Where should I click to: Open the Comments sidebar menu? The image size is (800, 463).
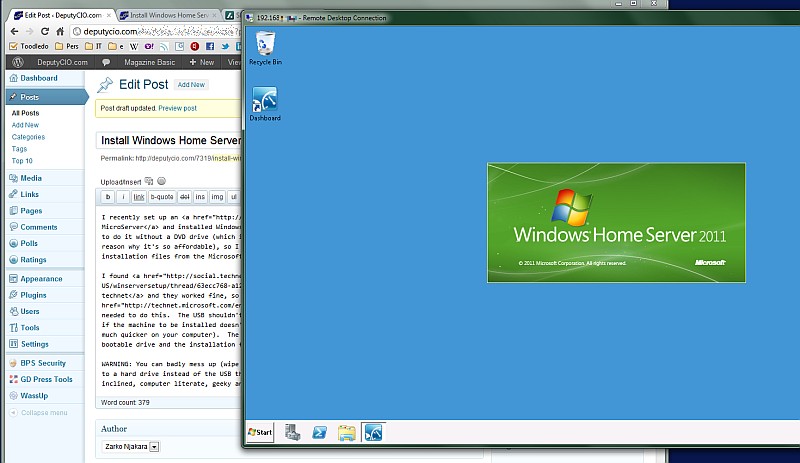[x=39, y=227]
